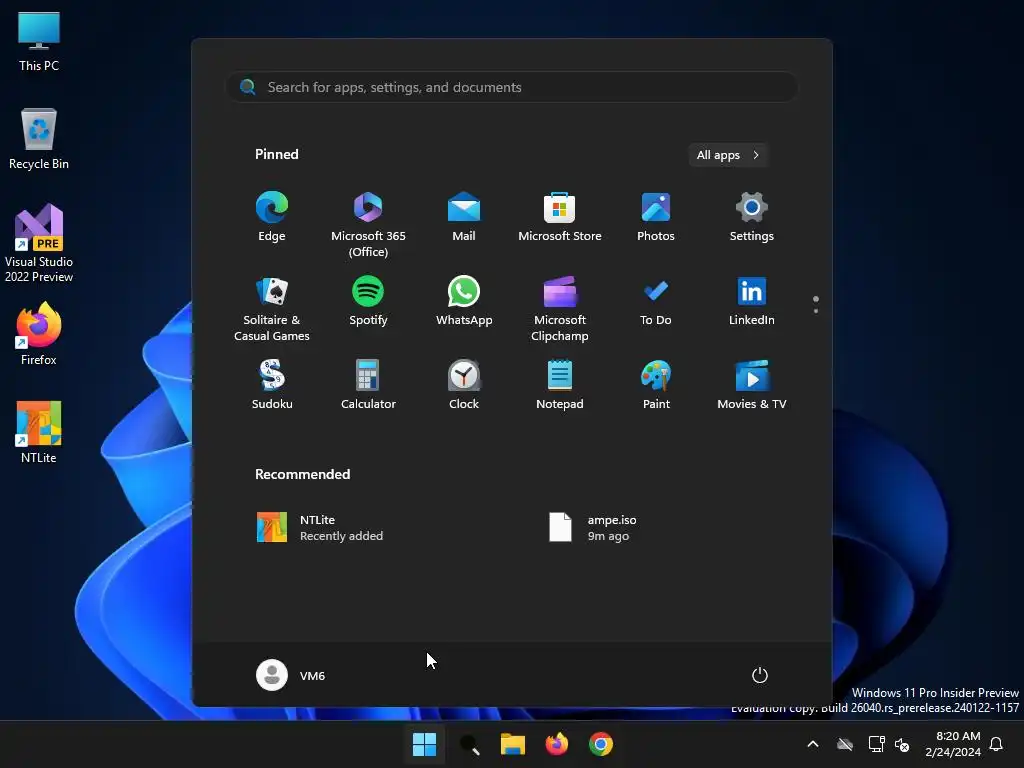Open File Explorer from the taskbar
Viewport: 1024px width, 768px height.
(513, 744)
